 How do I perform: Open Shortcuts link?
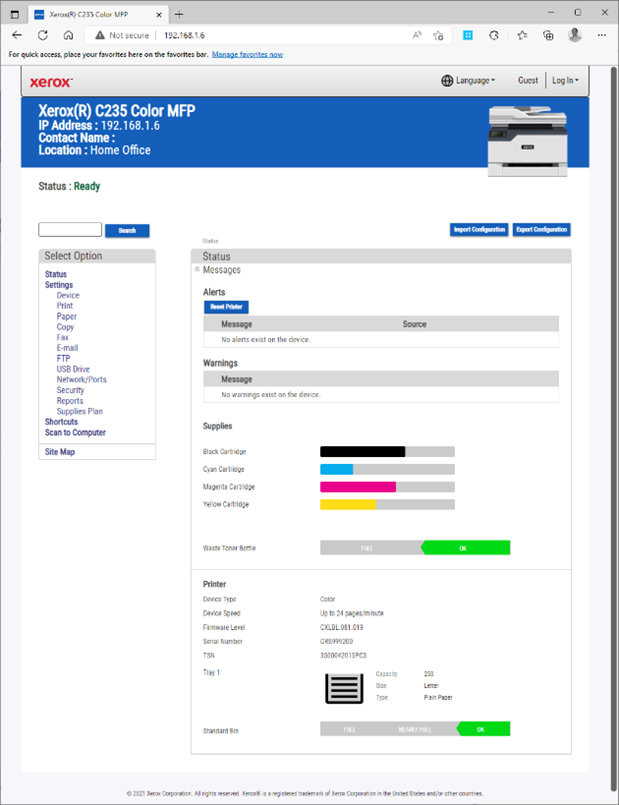click(62, 422)
